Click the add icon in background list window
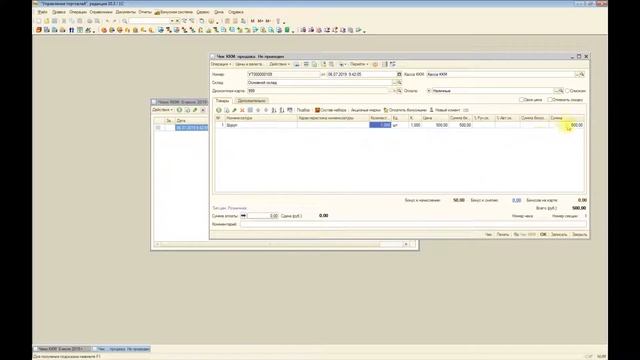Image resolution: width=640 pixels, height=360 pixels. [179, 110]
